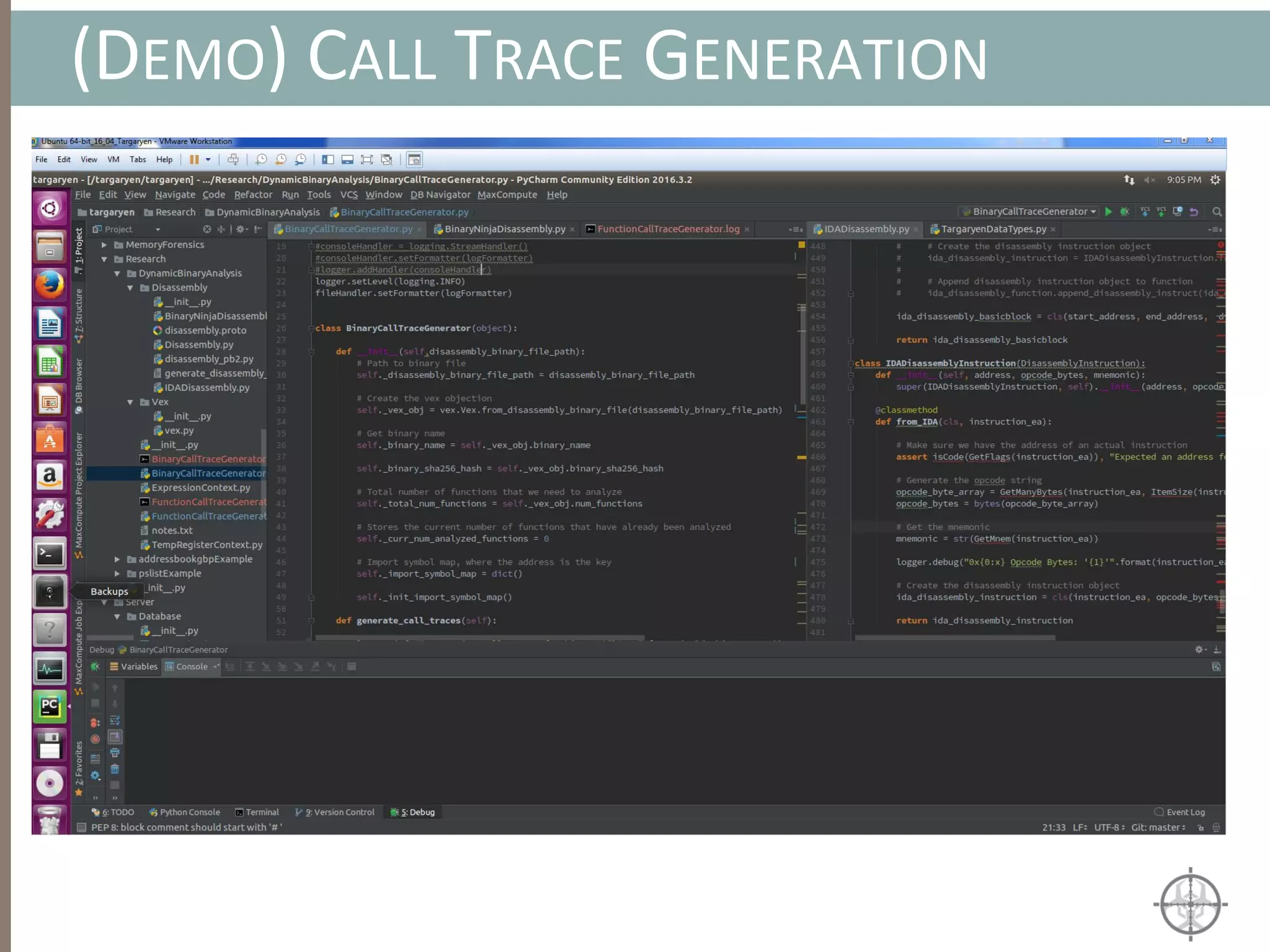The width and height of the screenshot is (1270, 952).
Task: Run BinaryCallTraceGenerator with green play icon
Action: (1108, 212)
